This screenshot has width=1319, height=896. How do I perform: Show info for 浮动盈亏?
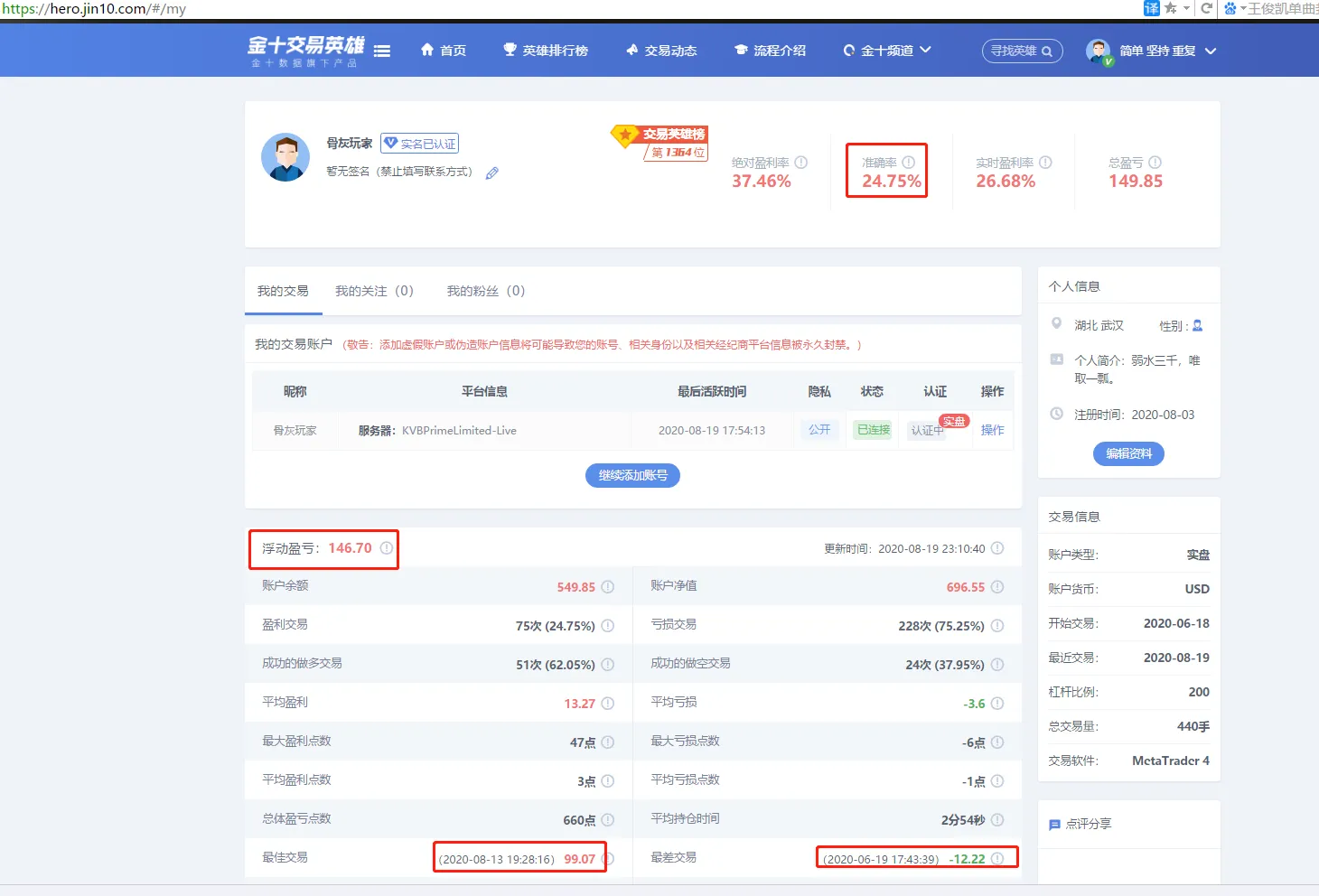[387, 548]
